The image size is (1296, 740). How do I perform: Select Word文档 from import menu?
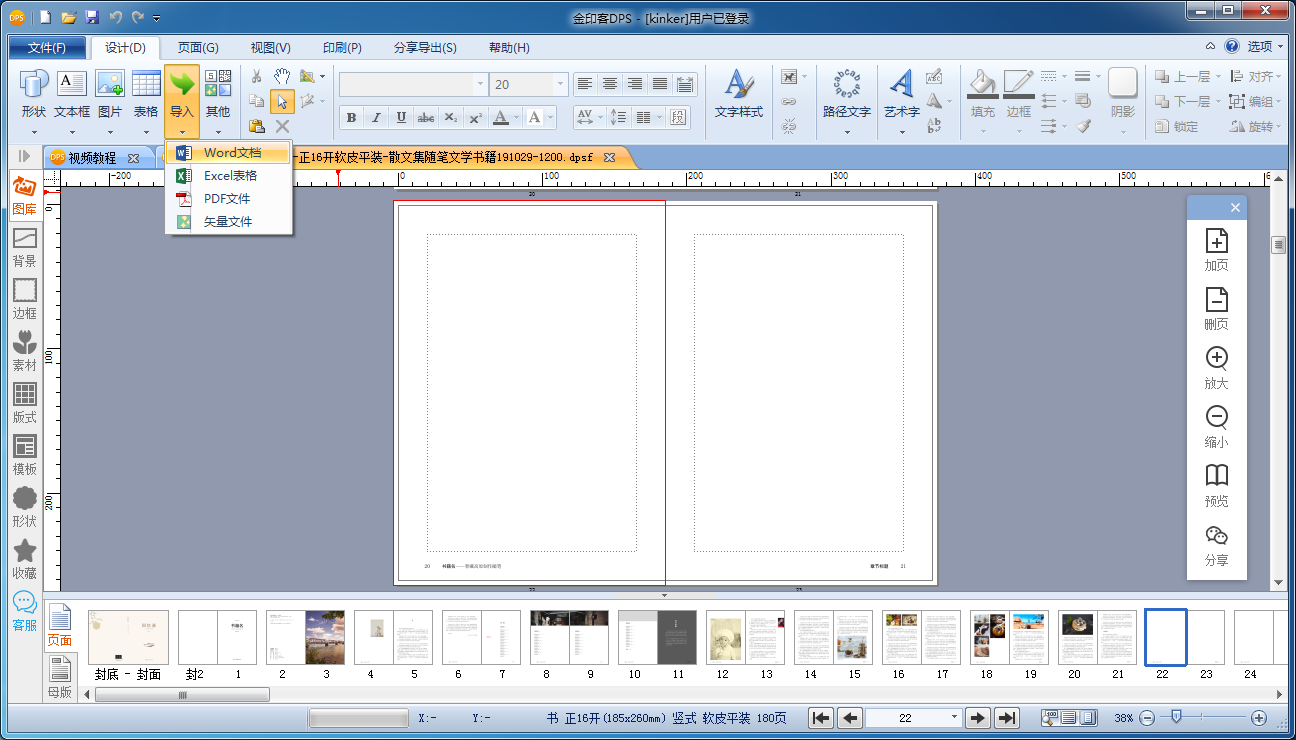[x=231, y=153]
